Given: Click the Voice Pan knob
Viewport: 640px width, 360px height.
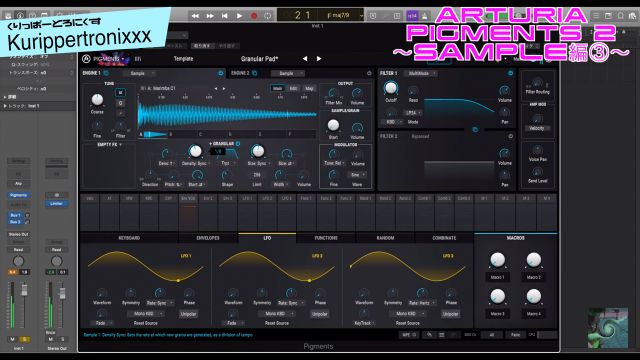Looking at the screenshot, I should (538, 150).
